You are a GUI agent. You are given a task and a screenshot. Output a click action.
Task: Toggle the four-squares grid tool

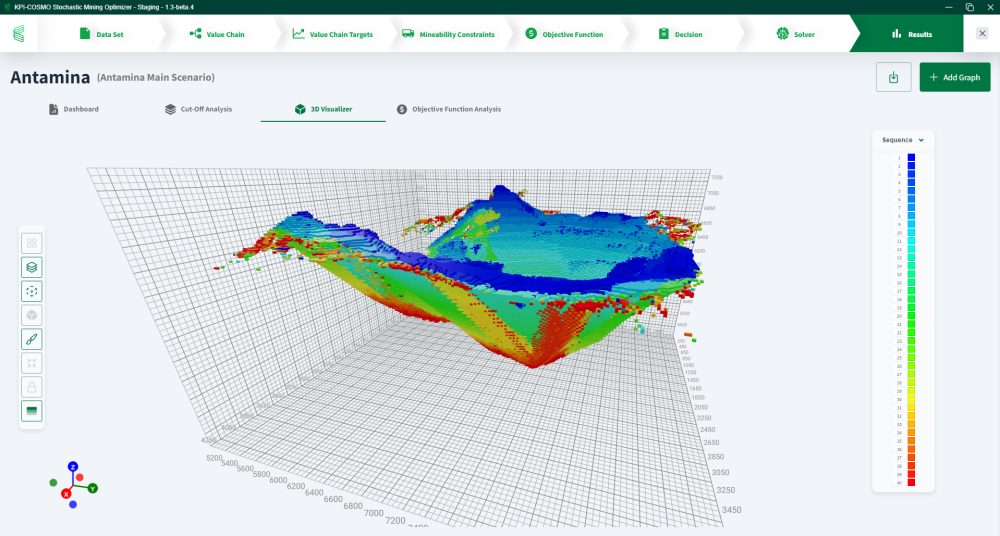(32, 243)
